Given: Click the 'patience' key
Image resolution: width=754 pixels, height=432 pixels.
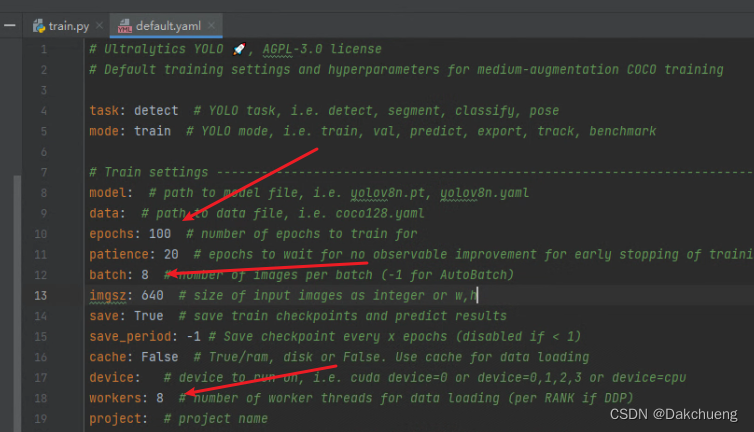Looking at the screenshot, I should pos(119,254).
